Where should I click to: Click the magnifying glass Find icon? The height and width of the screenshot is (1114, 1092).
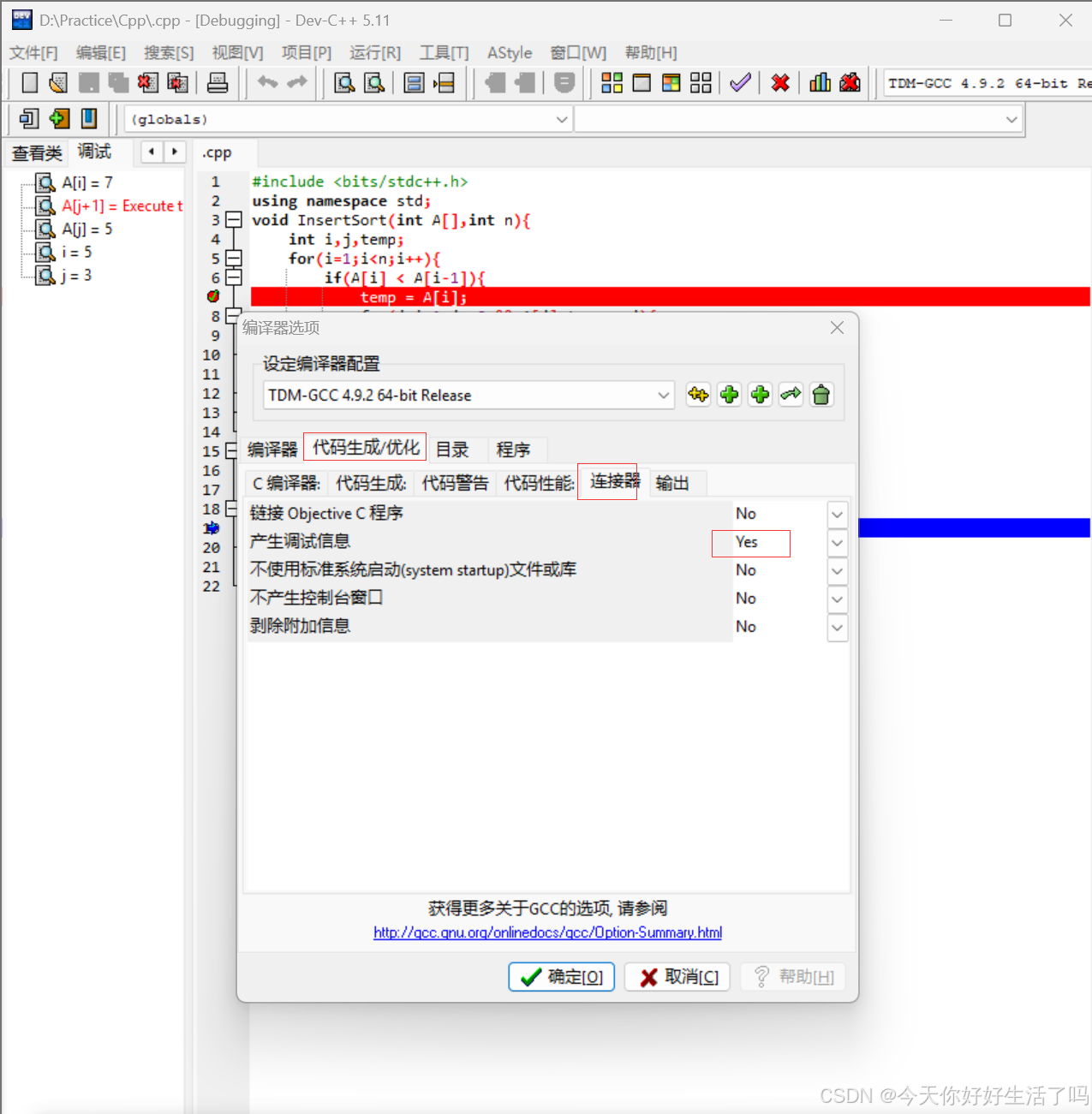point(344,82)
